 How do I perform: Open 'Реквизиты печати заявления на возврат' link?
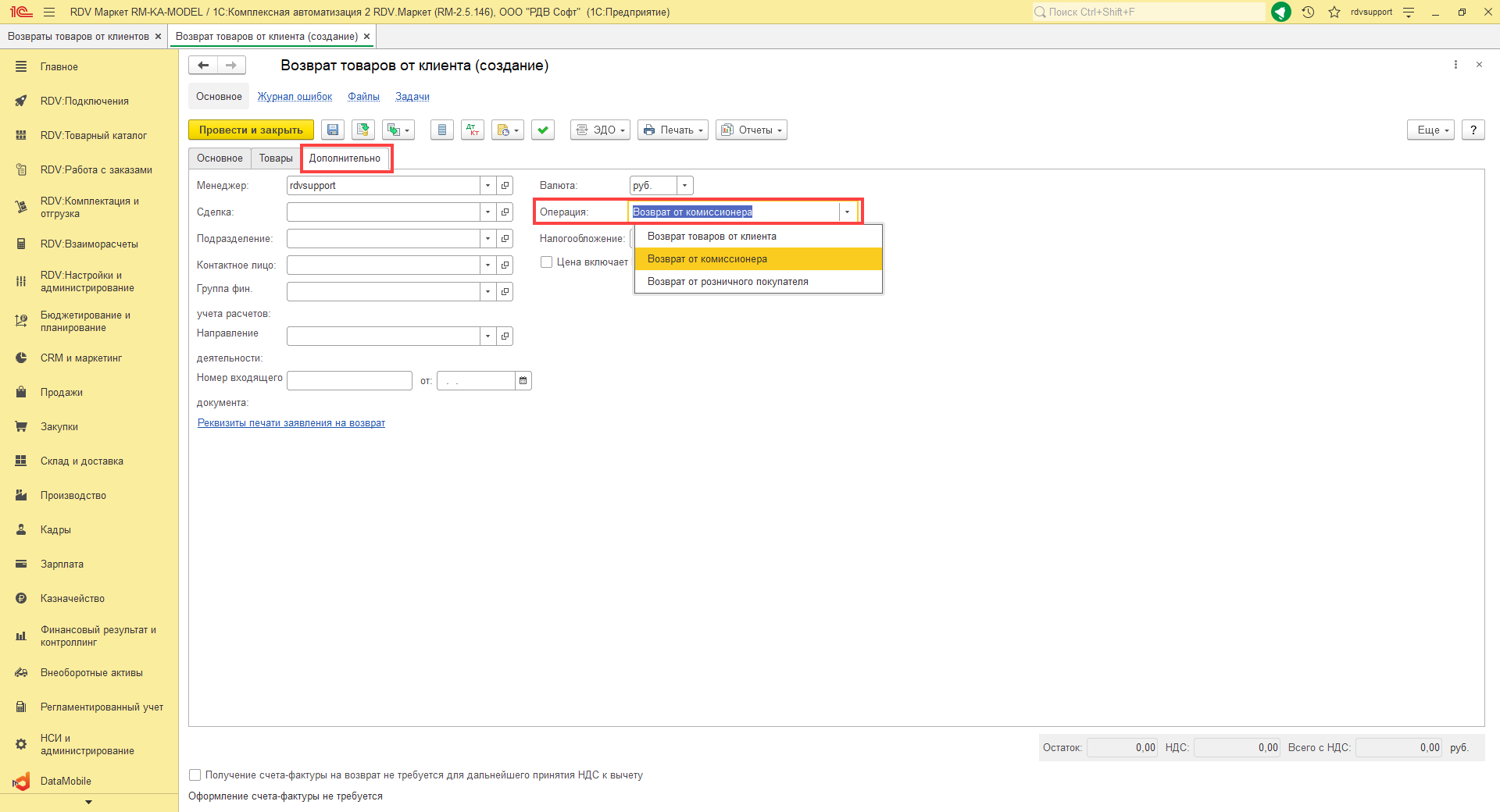[291, 423]
